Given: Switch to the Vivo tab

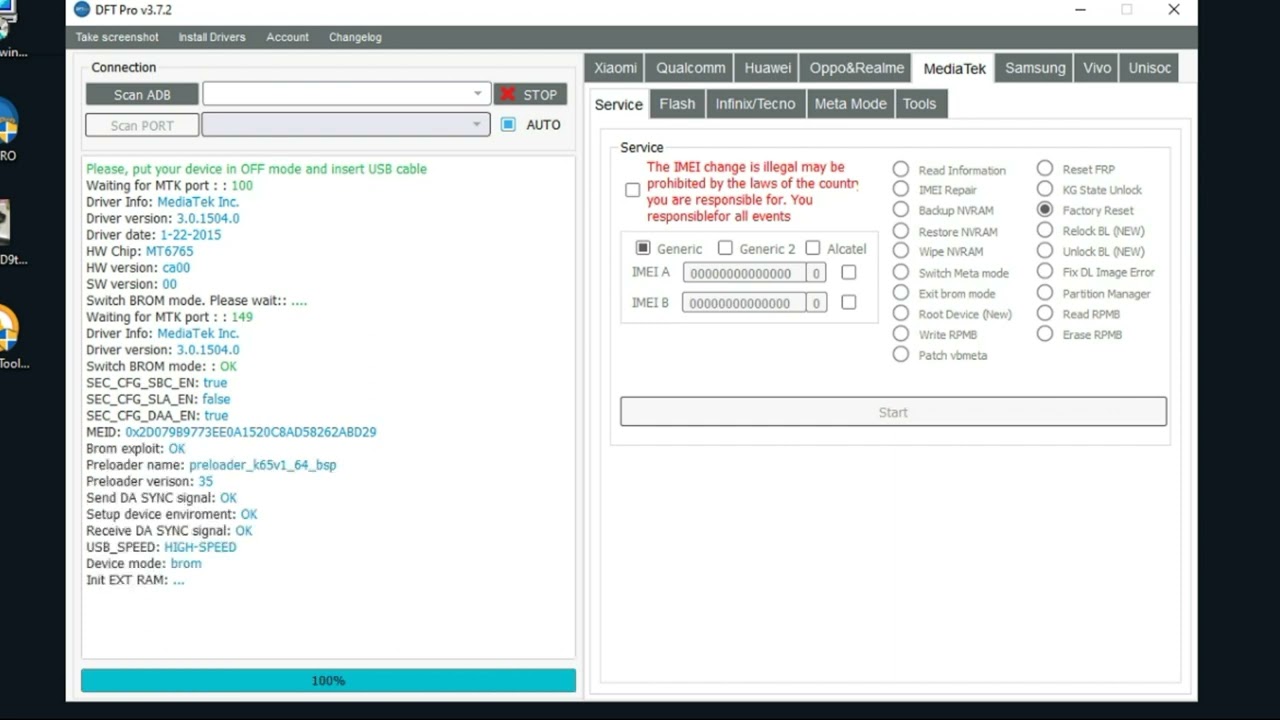Looking at the screenshot, I should coord(1097,68).
